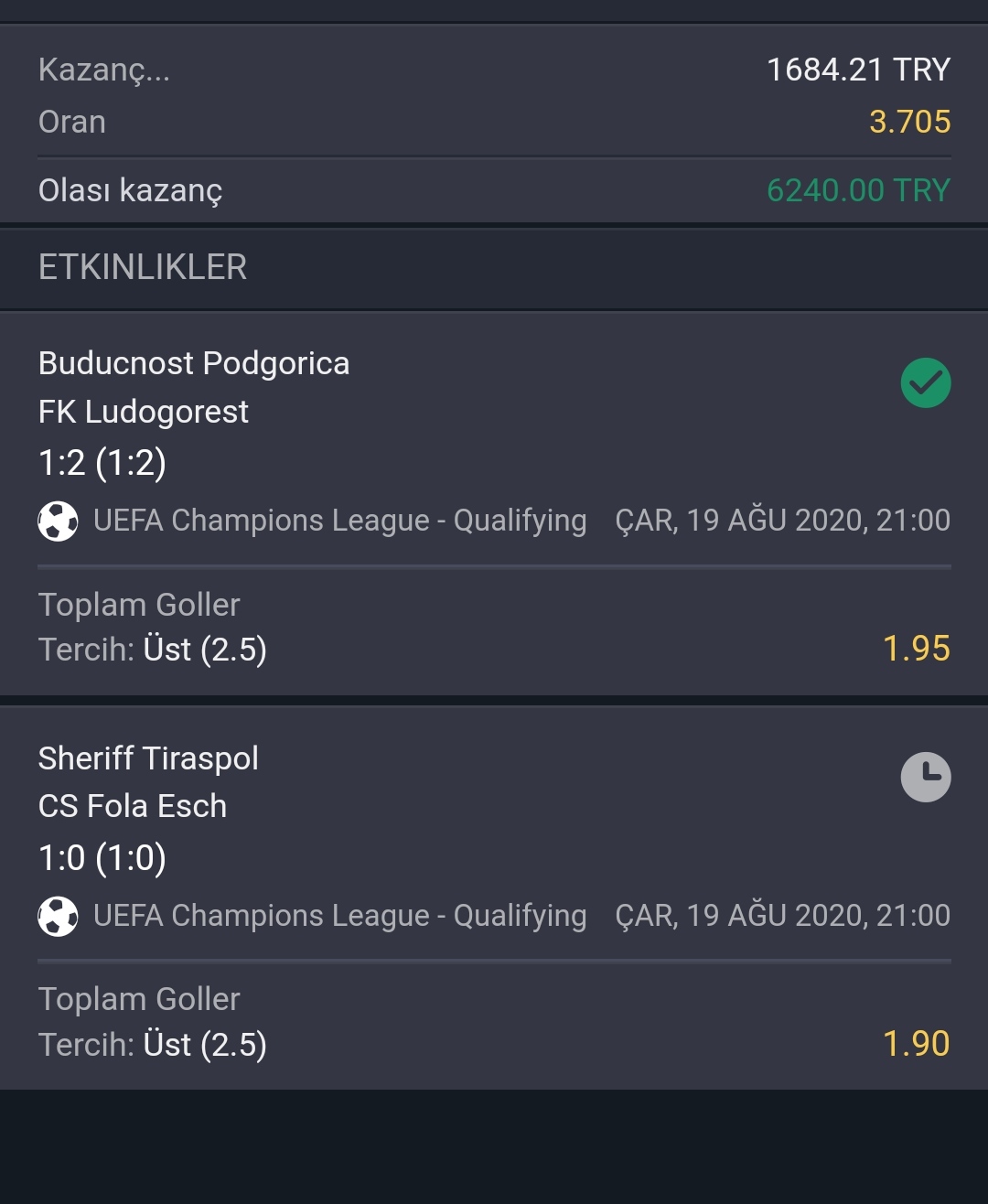This screenshot has width=988, height=1204.
Task: Click soccer ball icon beside Sheriff Tiraspol league
Action: [58, 916]
